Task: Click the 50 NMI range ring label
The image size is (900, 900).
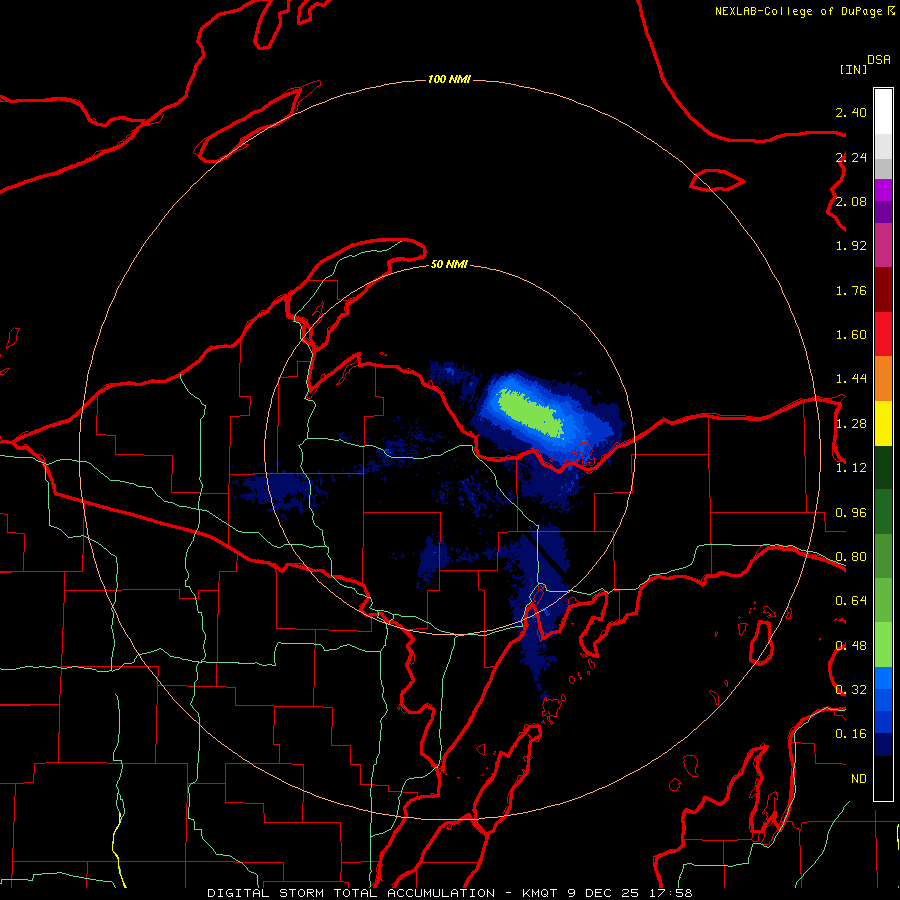Action: coord(449,264)
